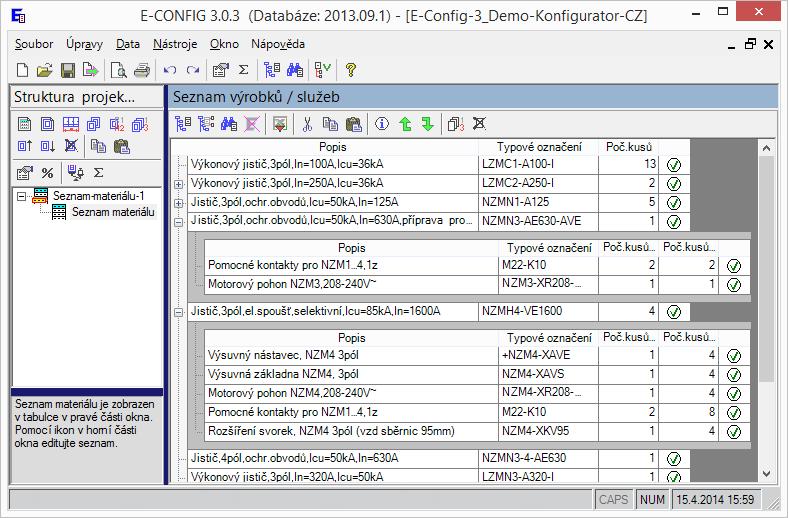Click the yellow question mark help icon

coord(351,70)
